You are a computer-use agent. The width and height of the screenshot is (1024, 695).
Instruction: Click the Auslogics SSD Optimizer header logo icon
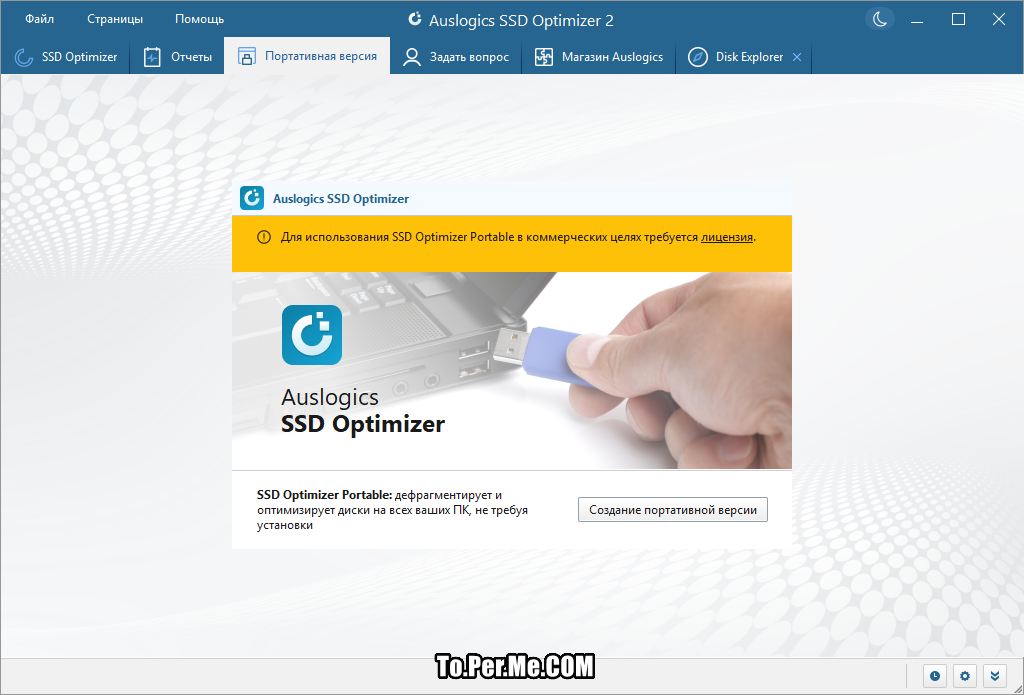click(x=251, y=198)
